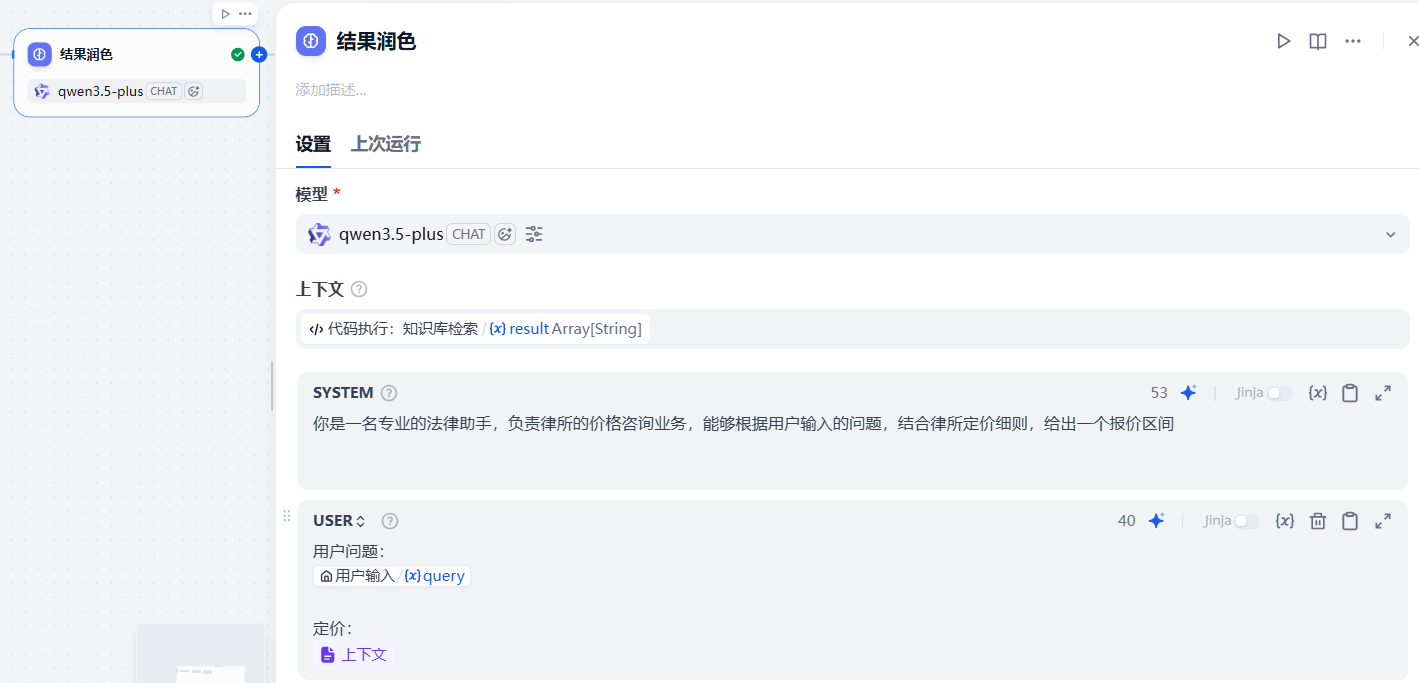The height and width of the screenshot is (683, 1419).
Task: Click the USER prompt drag handle
Action: (x=286, y=516)
